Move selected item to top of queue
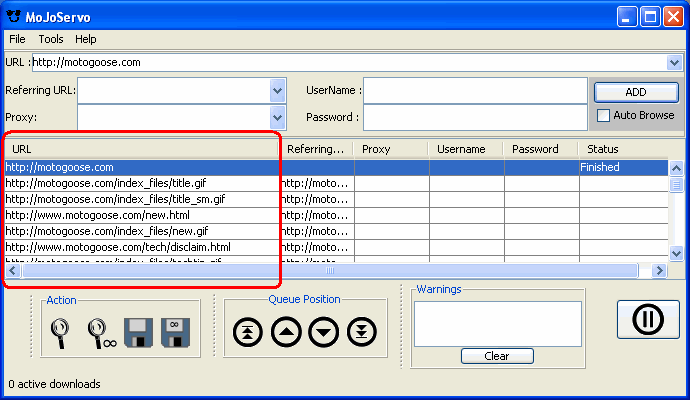690x400 pixels. click(247, 332)
